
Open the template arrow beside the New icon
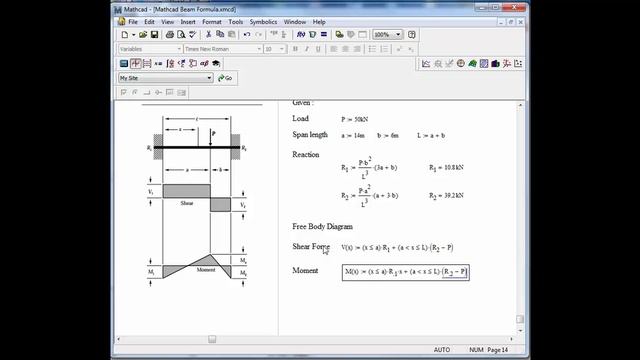coord(133,35)
